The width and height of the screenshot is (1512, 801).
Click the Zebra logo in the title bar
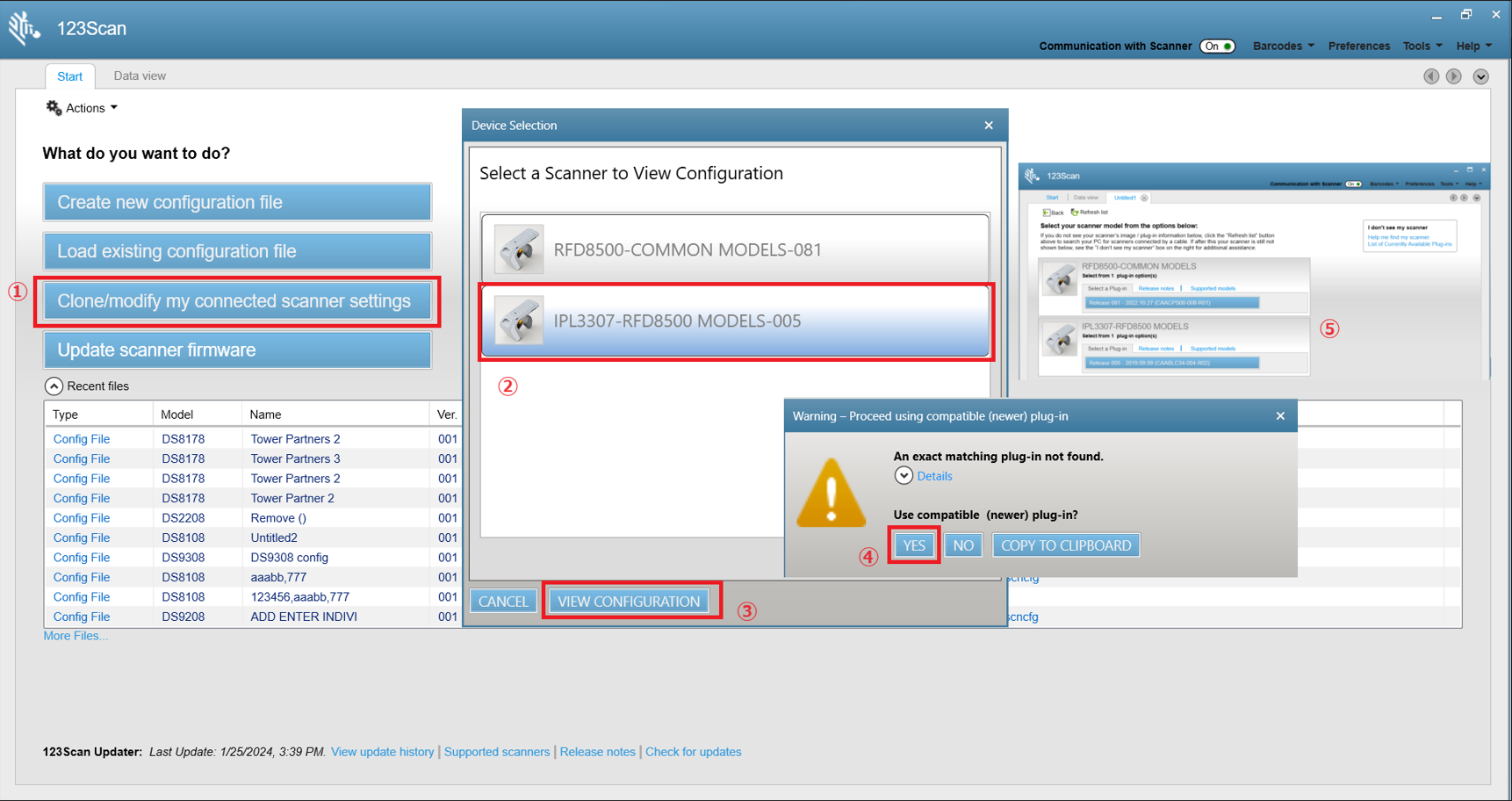point(25,28)
